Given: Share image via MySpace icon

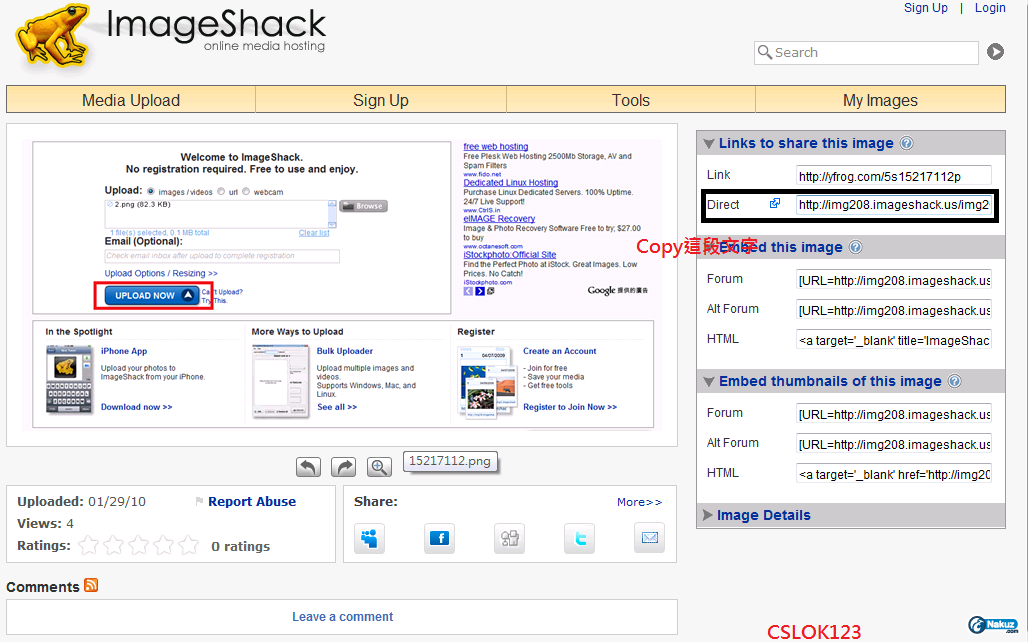Looking at the screenshot, I should coord(370,538).
